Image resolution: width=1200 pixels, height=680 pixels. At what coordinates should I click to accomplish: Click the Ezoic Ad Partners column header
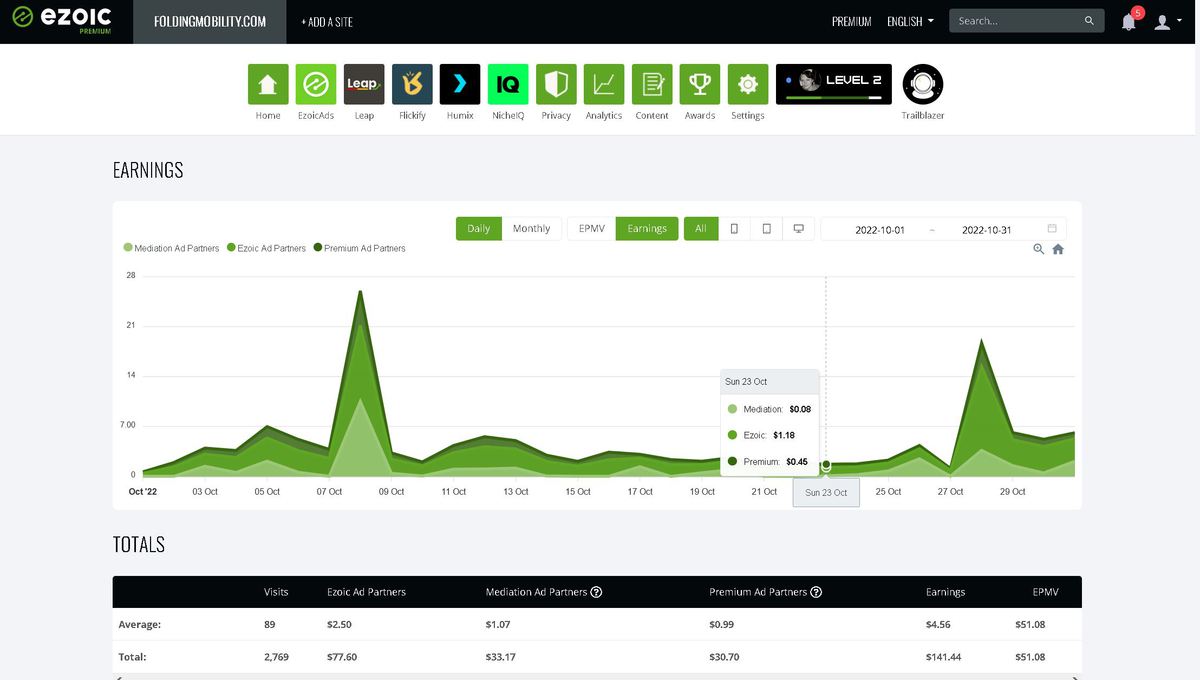(366, 592)
